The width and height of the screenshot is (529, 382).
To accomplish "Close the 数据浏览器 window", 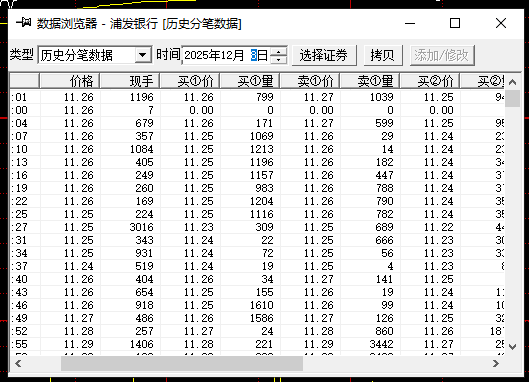I will 501,23.
